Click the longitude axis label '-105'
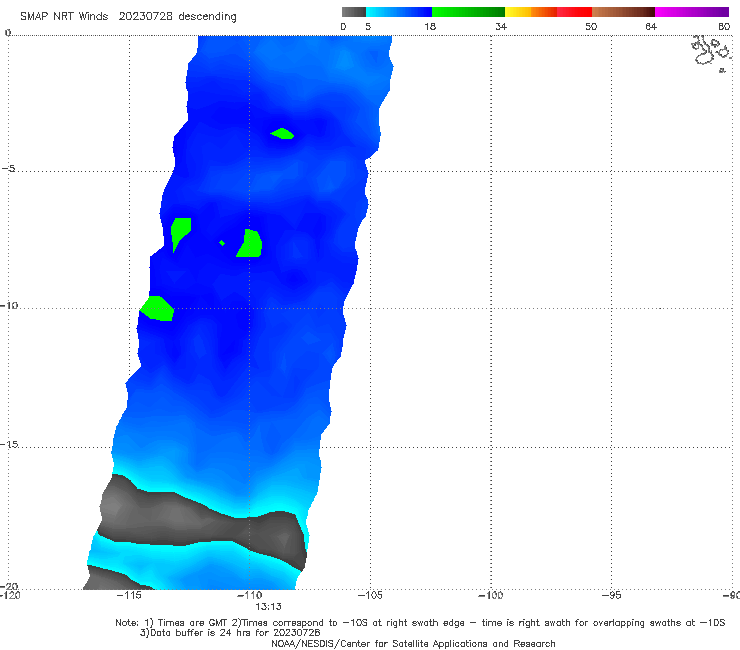740x650 pixels. (x=370, y=595)
